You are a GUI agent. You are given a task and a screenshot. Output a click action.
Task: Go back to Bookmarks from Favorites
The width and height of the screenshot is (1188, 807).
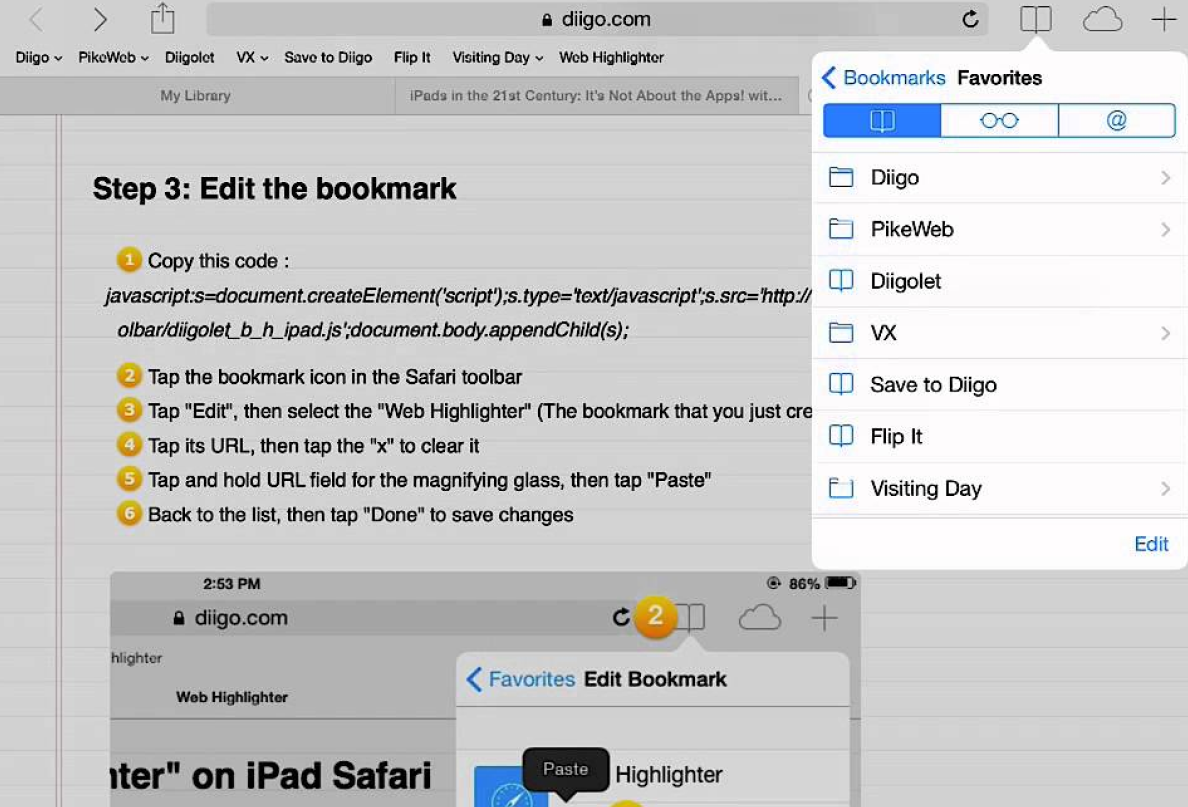(883, 78)
